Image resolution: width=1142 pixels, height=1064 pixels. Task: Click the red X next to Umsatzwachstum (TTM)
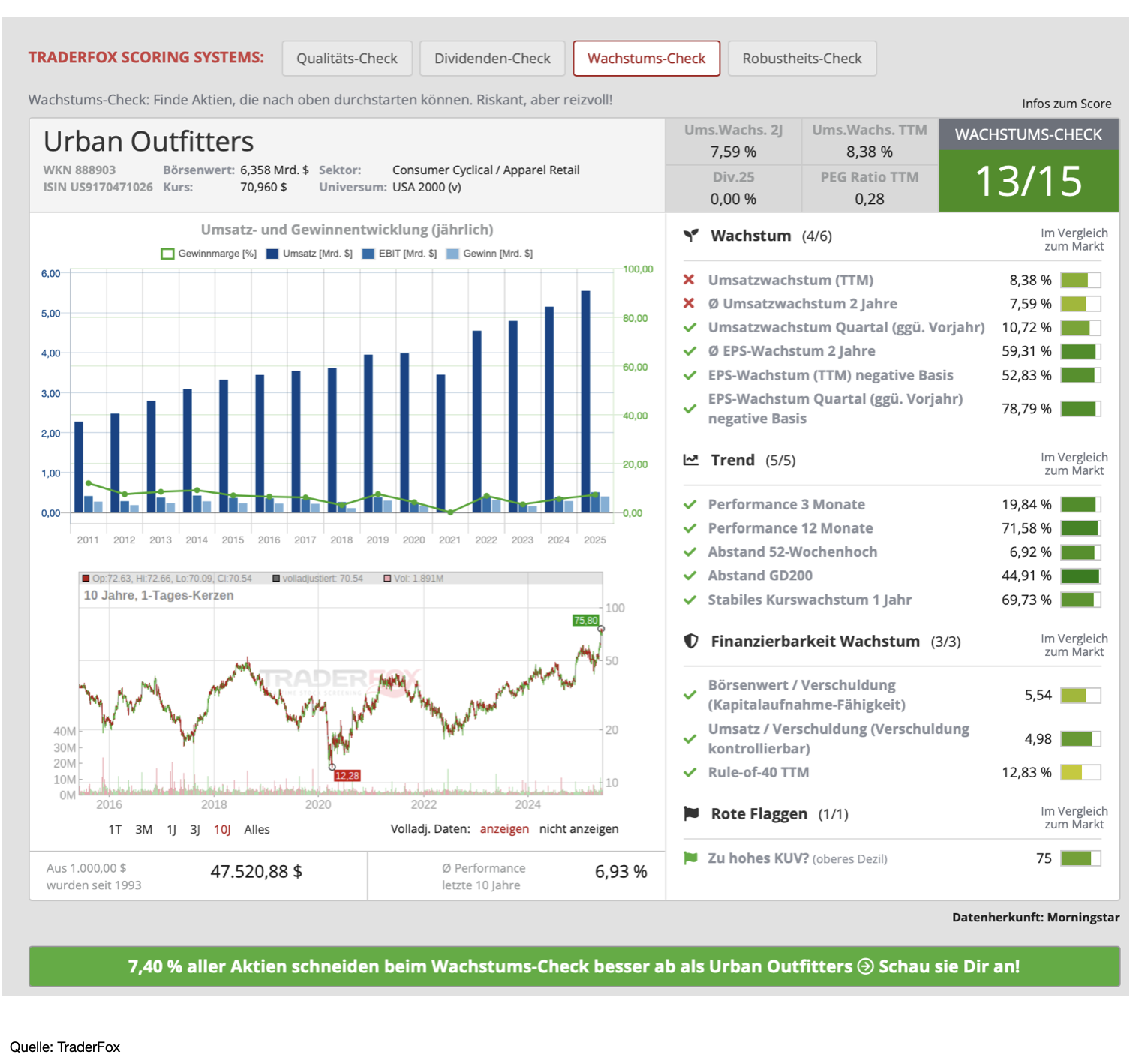689,280
